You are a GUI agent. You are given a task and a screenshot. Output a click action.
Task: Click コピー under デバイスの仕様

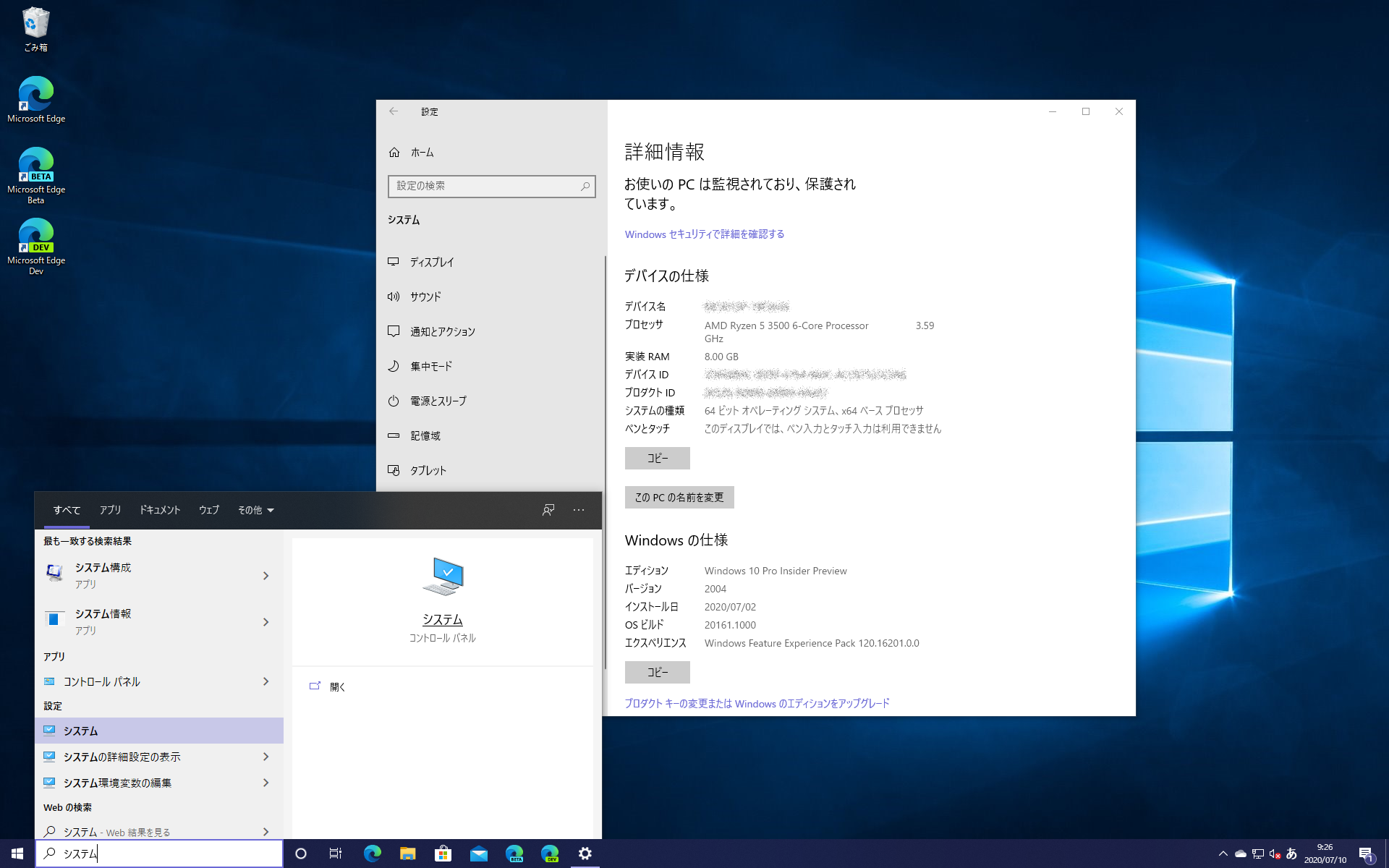coord(658,458)
